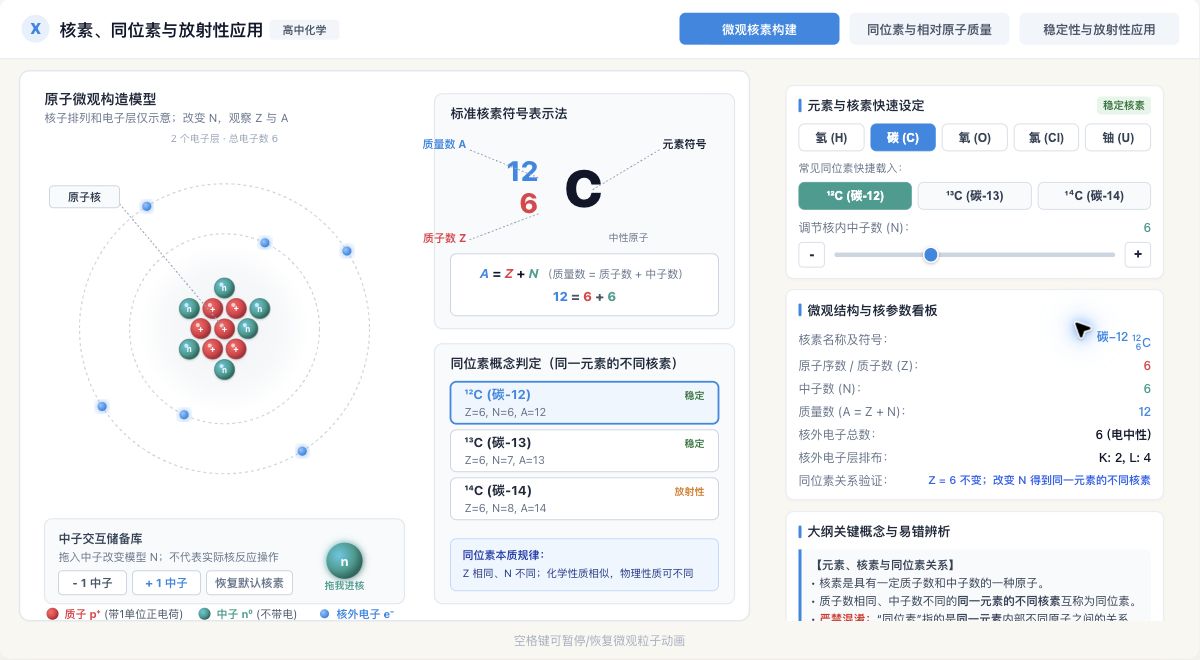Click the 元素符号 label
This screenshot has width=1200, height=660.
(684, 144)
